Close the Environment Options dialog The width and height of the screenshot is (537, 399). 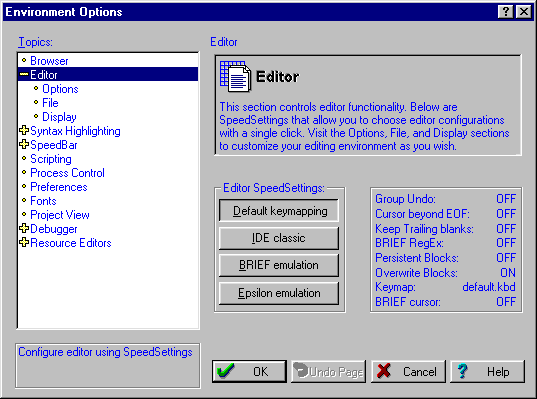pyautogui.click(x=524, y=12)
